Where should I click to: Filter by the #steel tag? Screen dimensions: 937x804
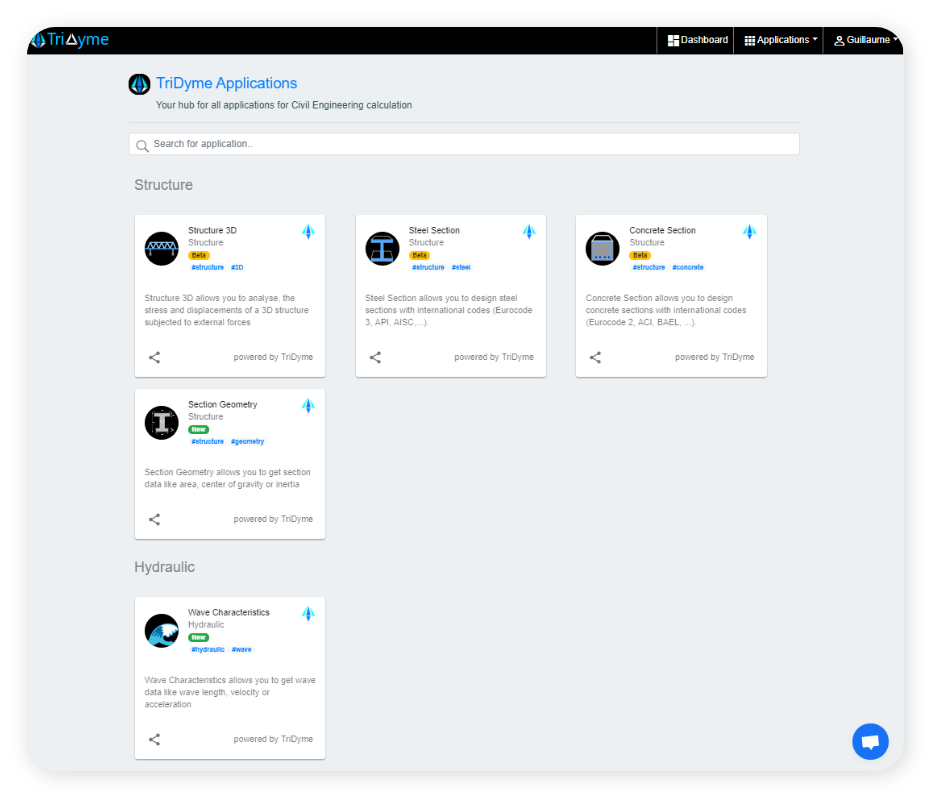[x=460, y=267]
